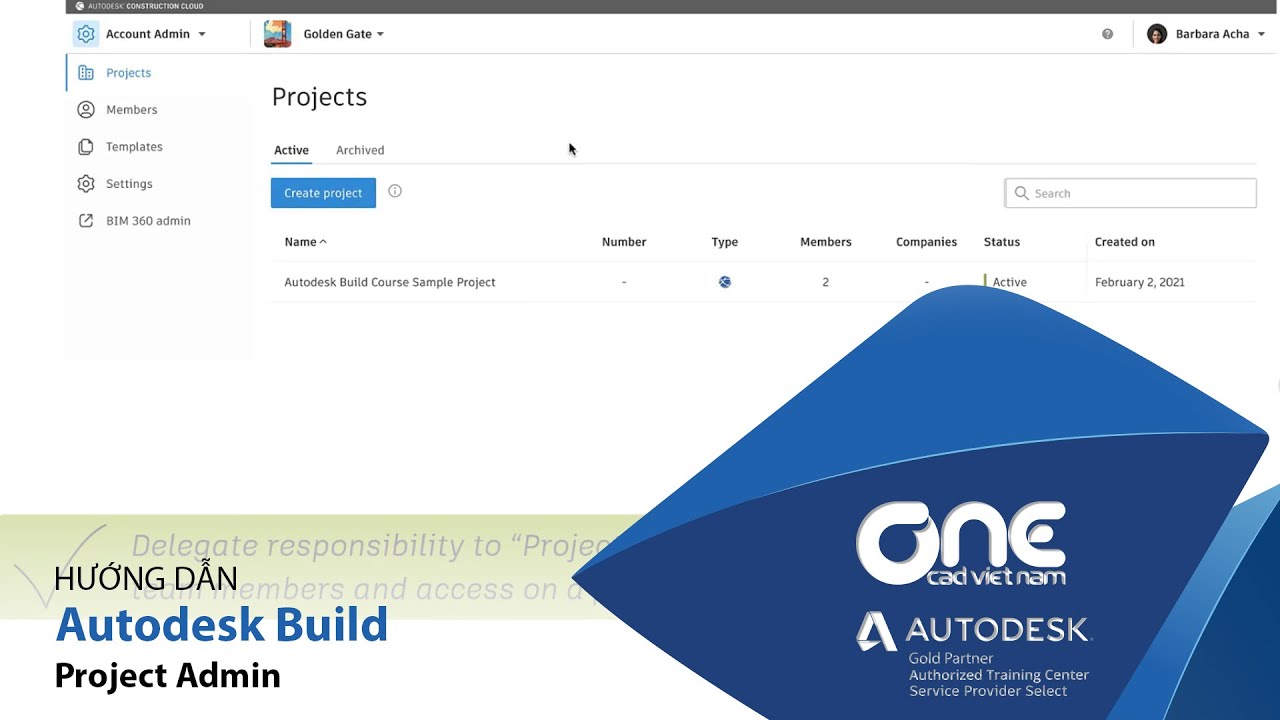Click the info icon beside Create project
The width and height of the screenshot is (1280, 720).
(395, 191)
